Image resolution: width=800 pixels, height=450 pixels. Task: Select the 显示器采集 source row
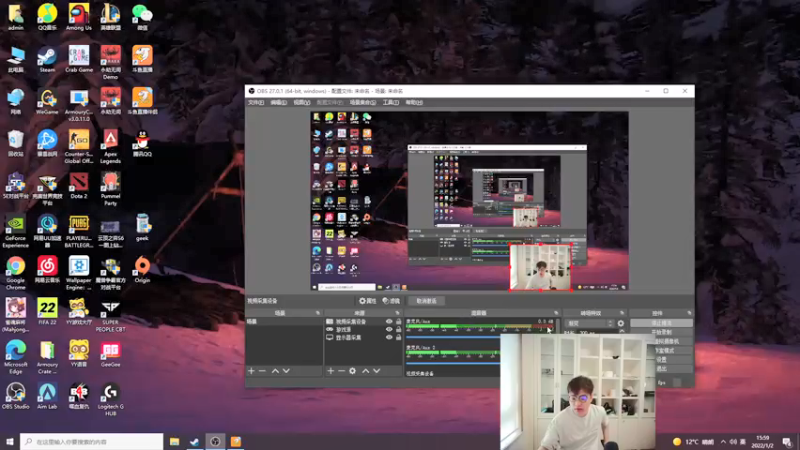363,338
